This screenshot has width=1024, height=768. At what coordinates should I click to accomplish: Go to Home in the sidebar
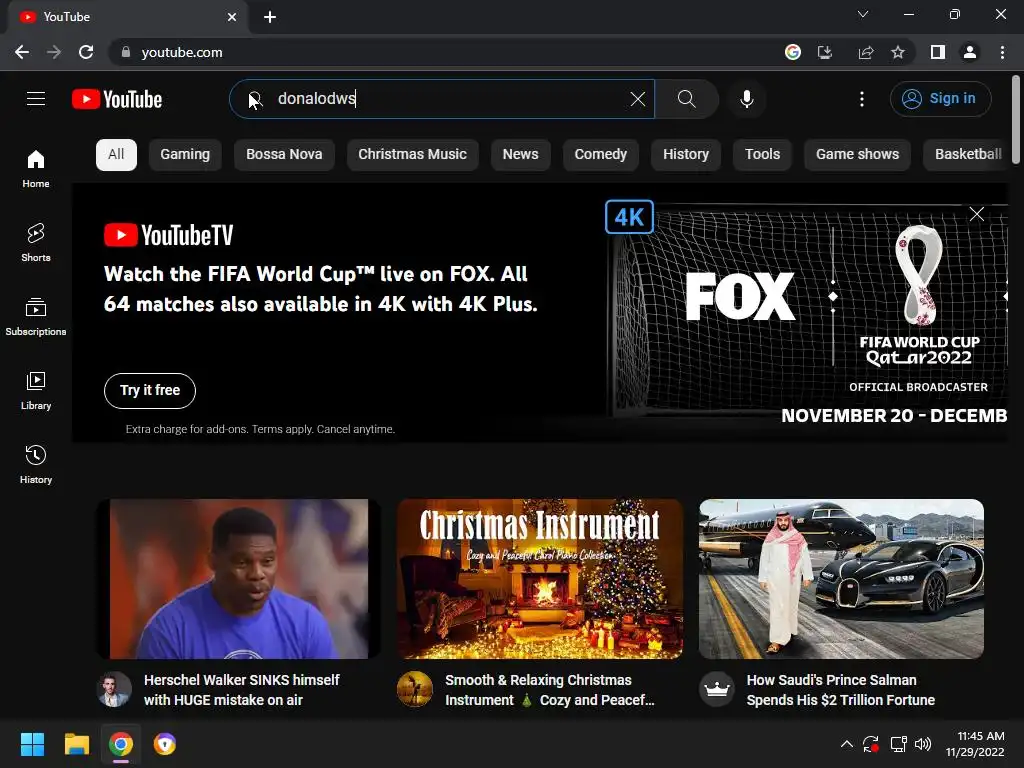[36, 168]
